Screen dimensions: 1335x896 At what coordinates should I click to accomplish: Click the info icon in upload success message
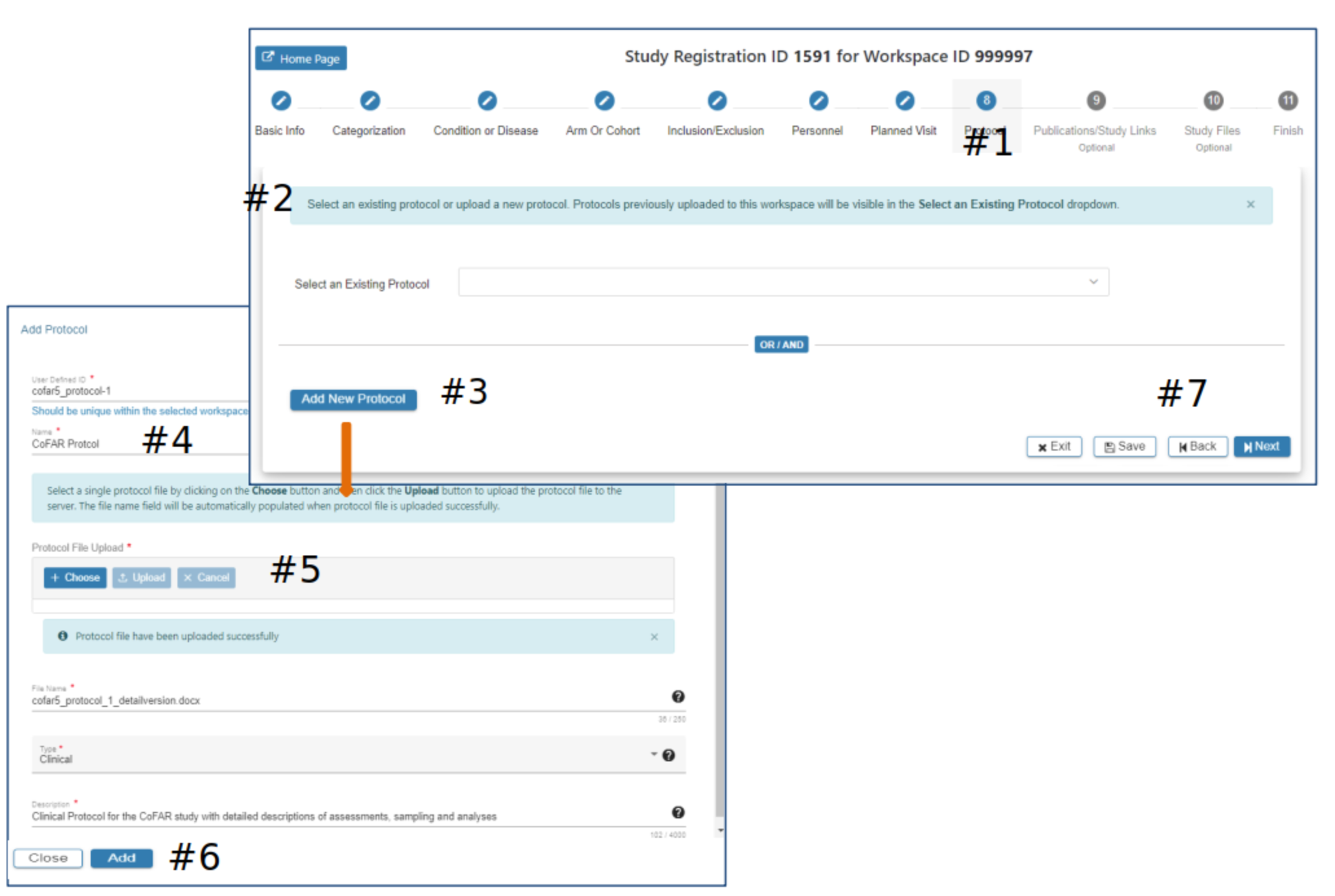(63, 636)
